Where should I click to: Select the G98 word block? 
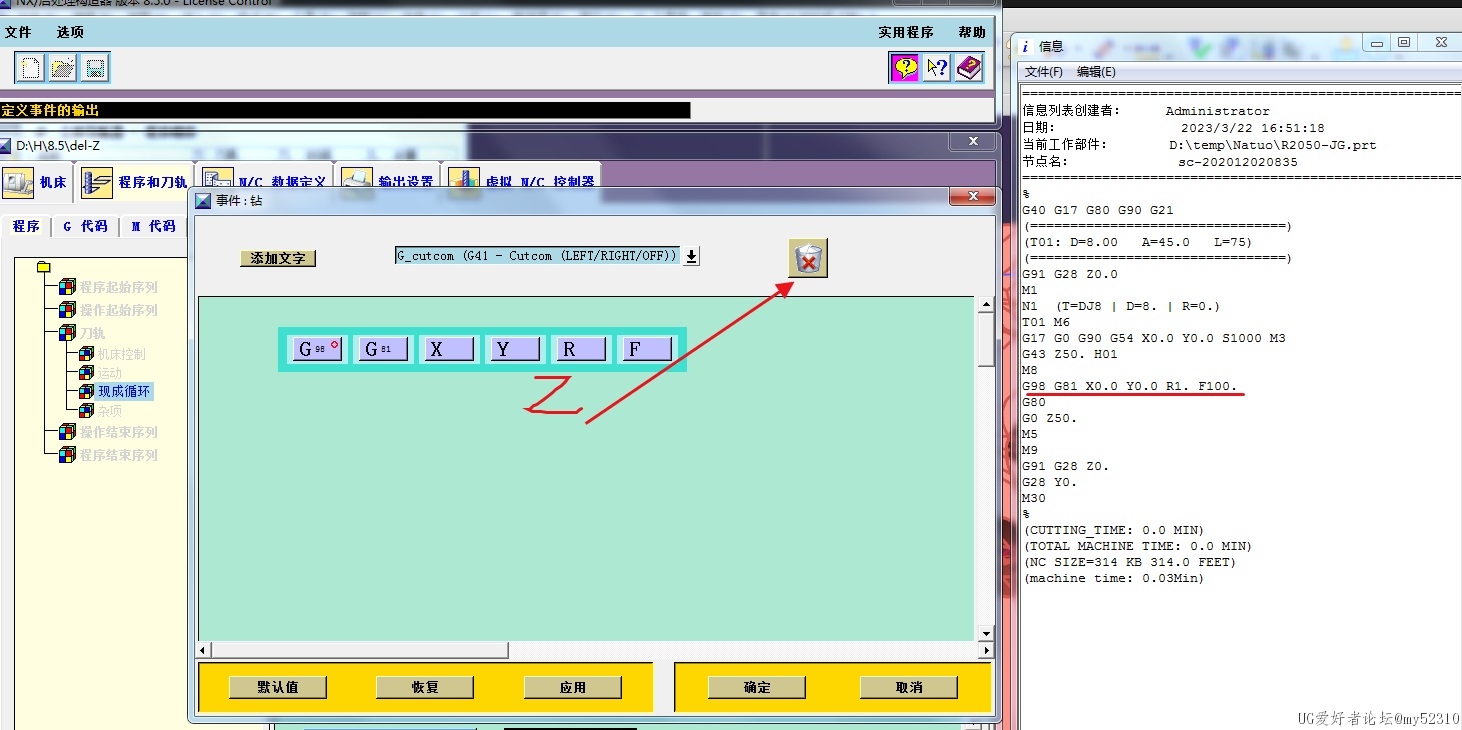[318, 349]
